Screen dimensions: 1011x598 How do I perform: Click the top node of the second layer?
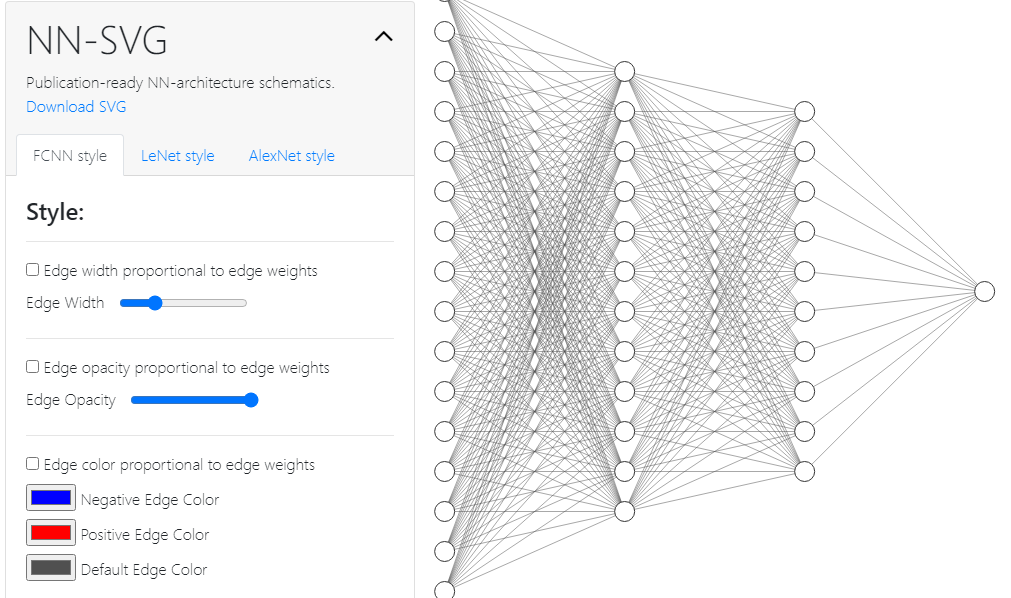coord(625,71)
